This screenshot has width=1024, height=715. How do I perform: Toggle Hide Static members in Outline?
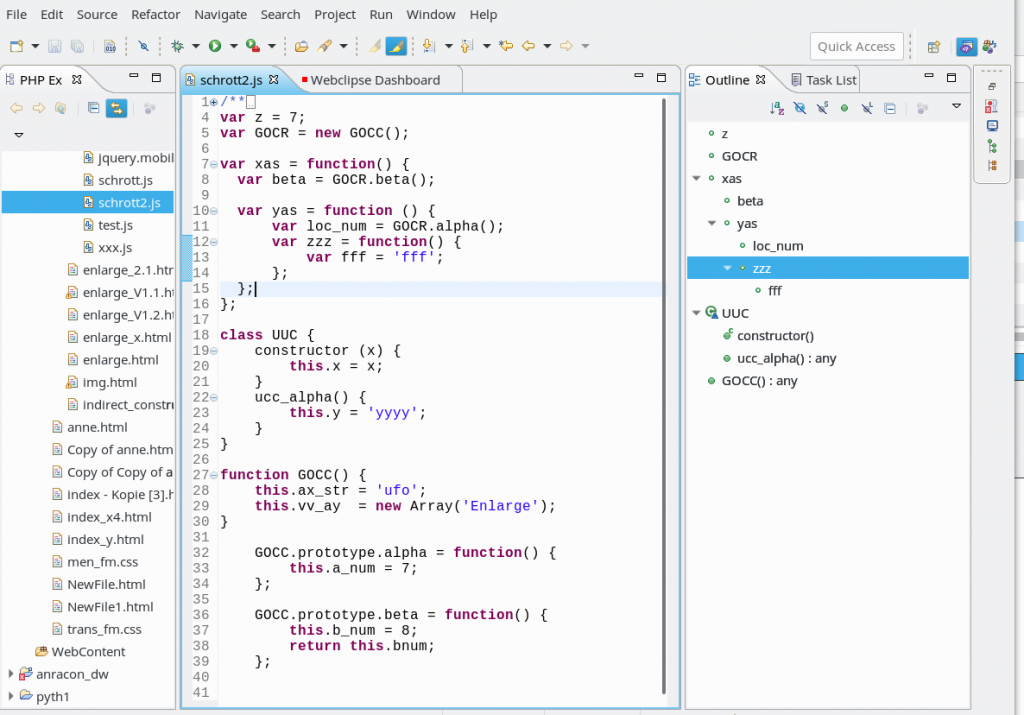pyautogui.click(x=822, y=108)
